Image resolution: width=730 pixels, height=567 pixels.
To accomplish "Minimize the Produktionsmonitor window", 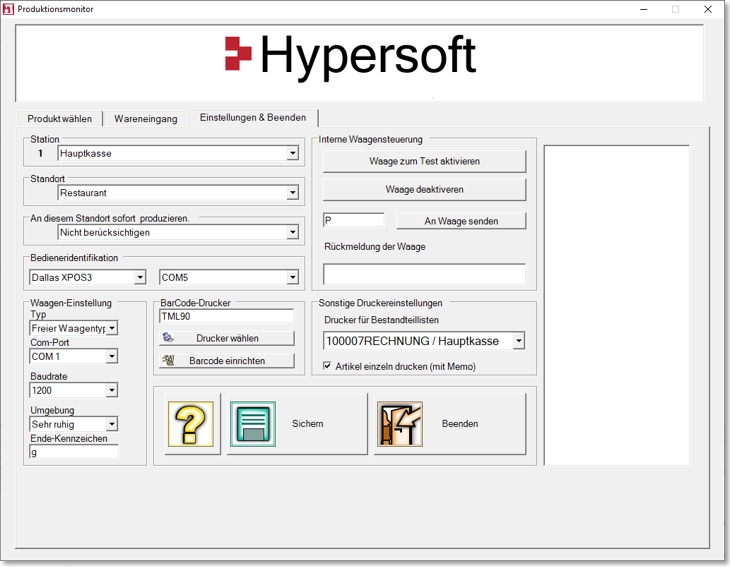I will click(x=644, y=9).
